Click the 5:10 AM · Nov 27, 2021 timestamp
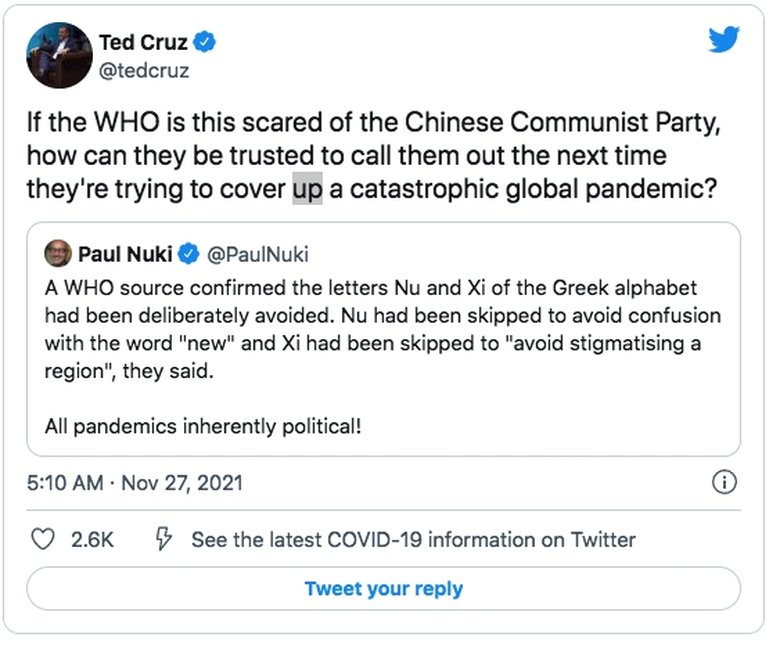This screenshot has height=648, width=780. coord(134,484)
